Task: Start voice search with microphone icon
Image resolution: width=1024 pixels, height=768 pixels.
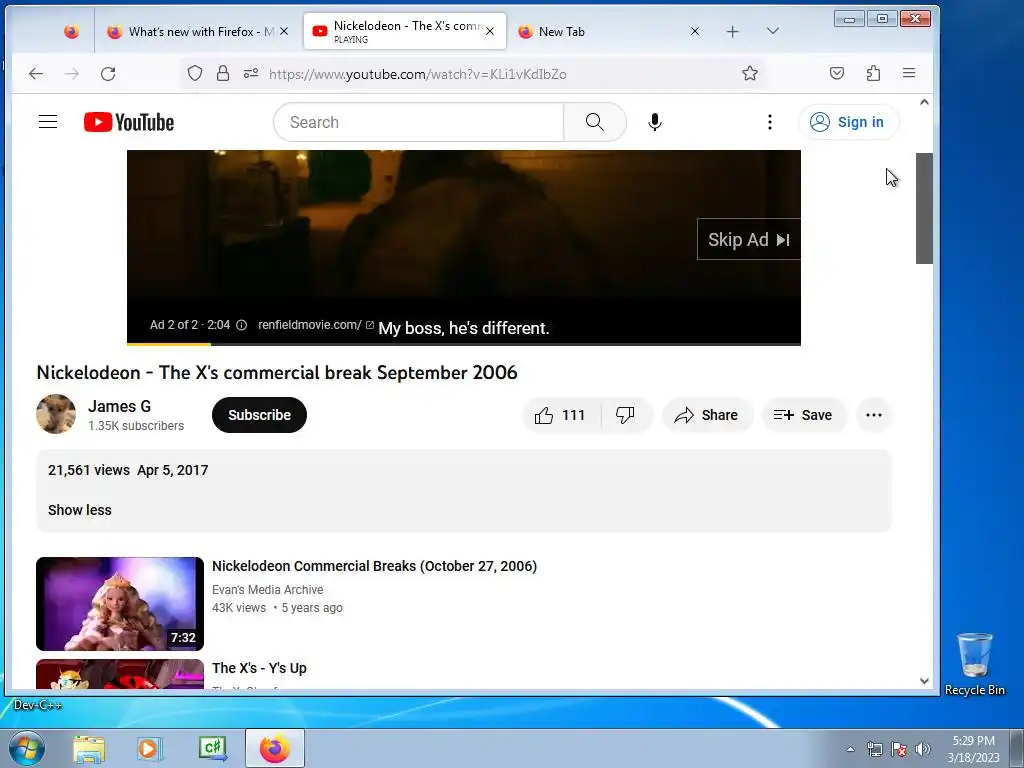Action: click(654, 122)
